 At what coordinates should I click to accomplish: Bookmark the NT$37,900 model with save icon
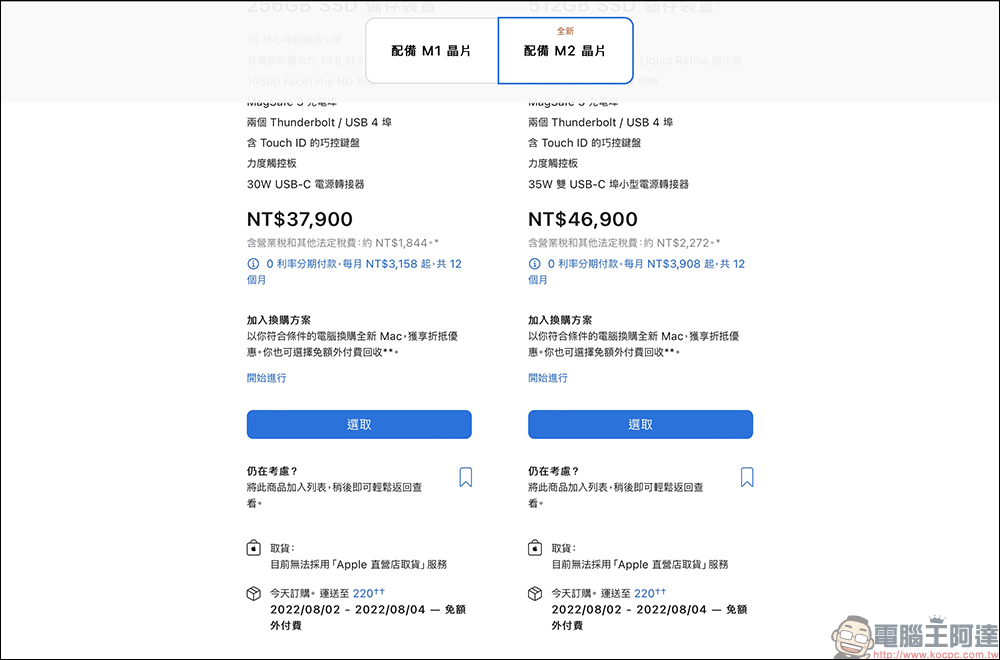(x=465, y=477)
